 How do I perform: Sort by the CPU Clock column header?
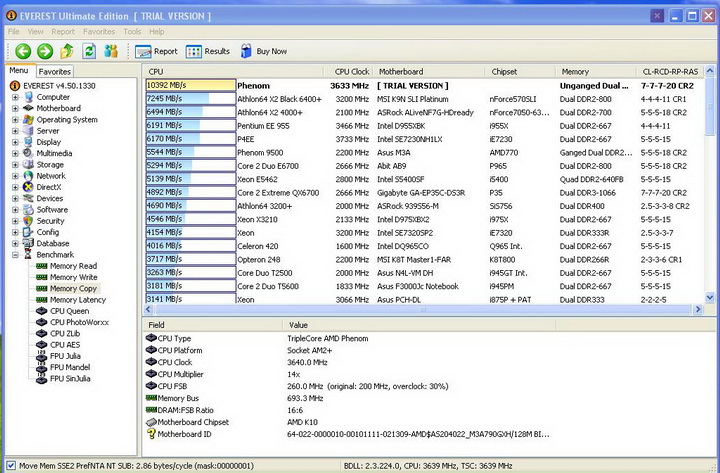pos(349,72)
